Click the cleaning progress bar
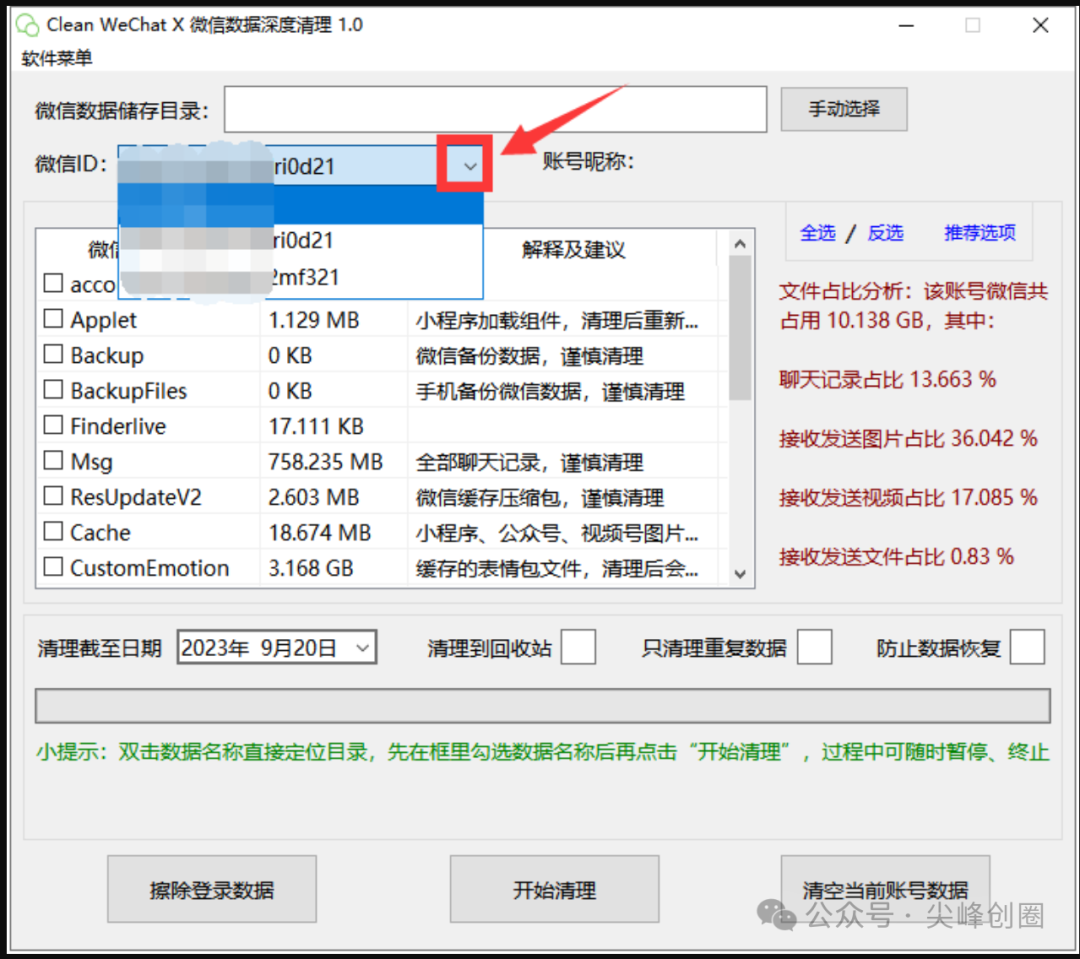 (x=543, y=705)
